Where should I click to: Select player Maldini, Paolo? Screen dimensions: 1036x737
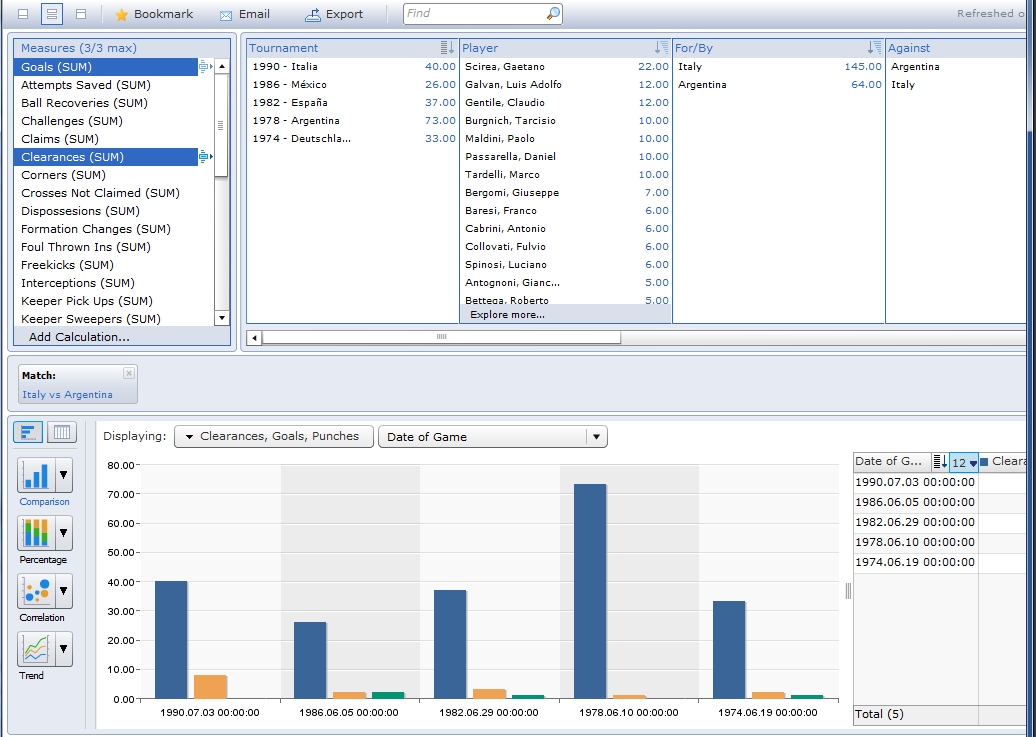point(566,139)
